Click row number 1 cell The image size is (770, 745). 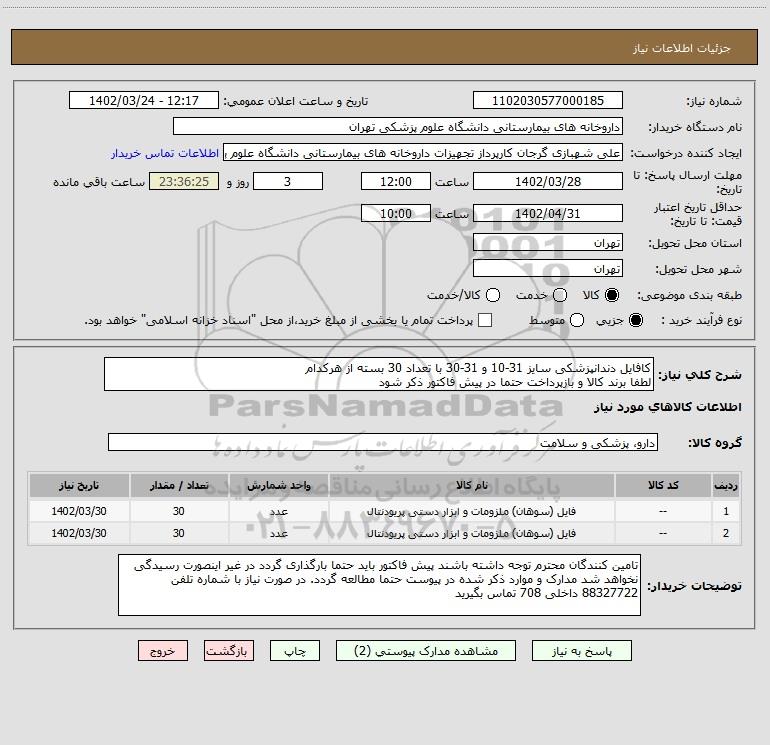point(726,511)
